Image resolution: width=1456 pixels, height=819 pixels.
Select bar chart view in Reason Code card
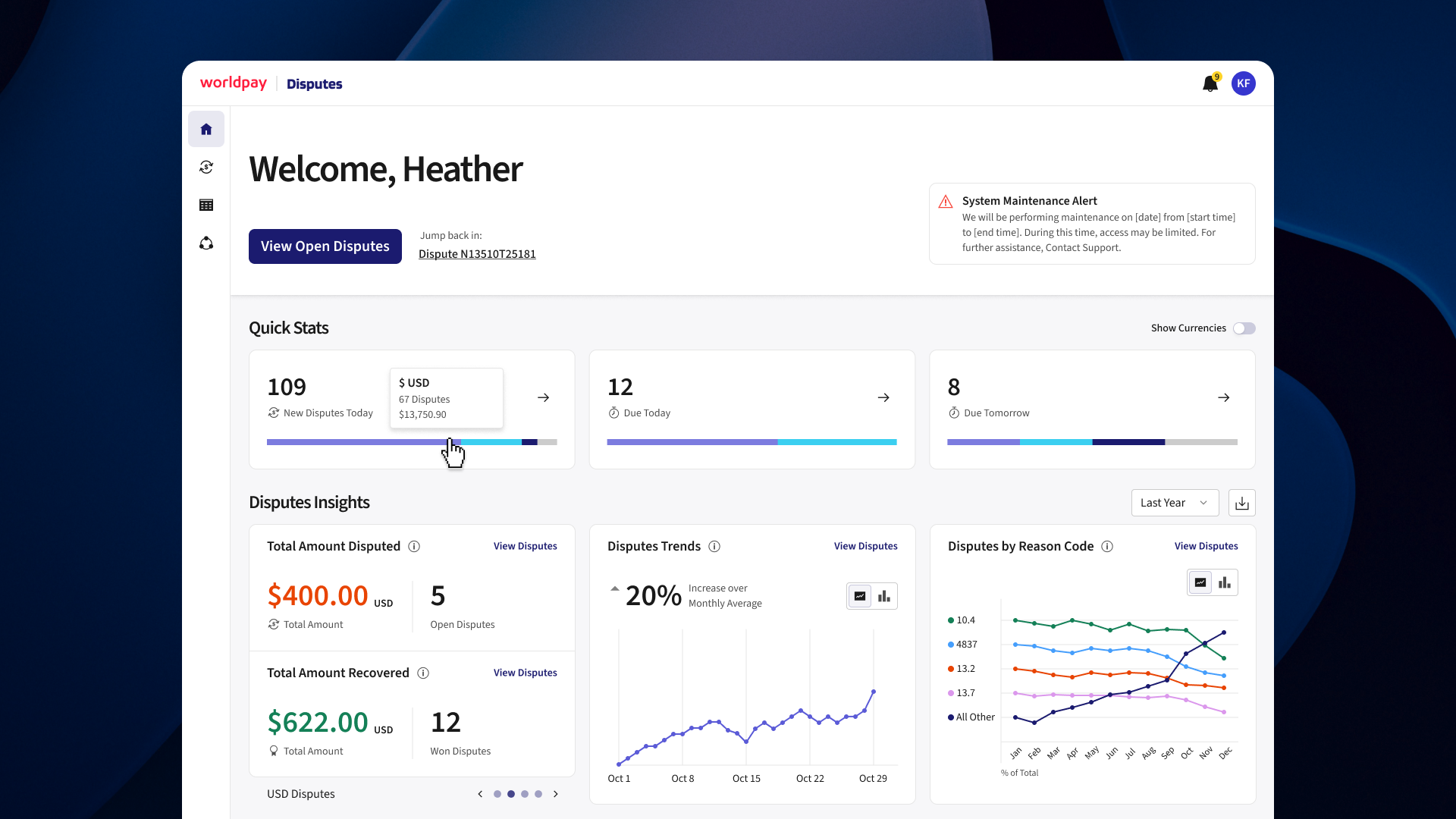(1225, 582)
